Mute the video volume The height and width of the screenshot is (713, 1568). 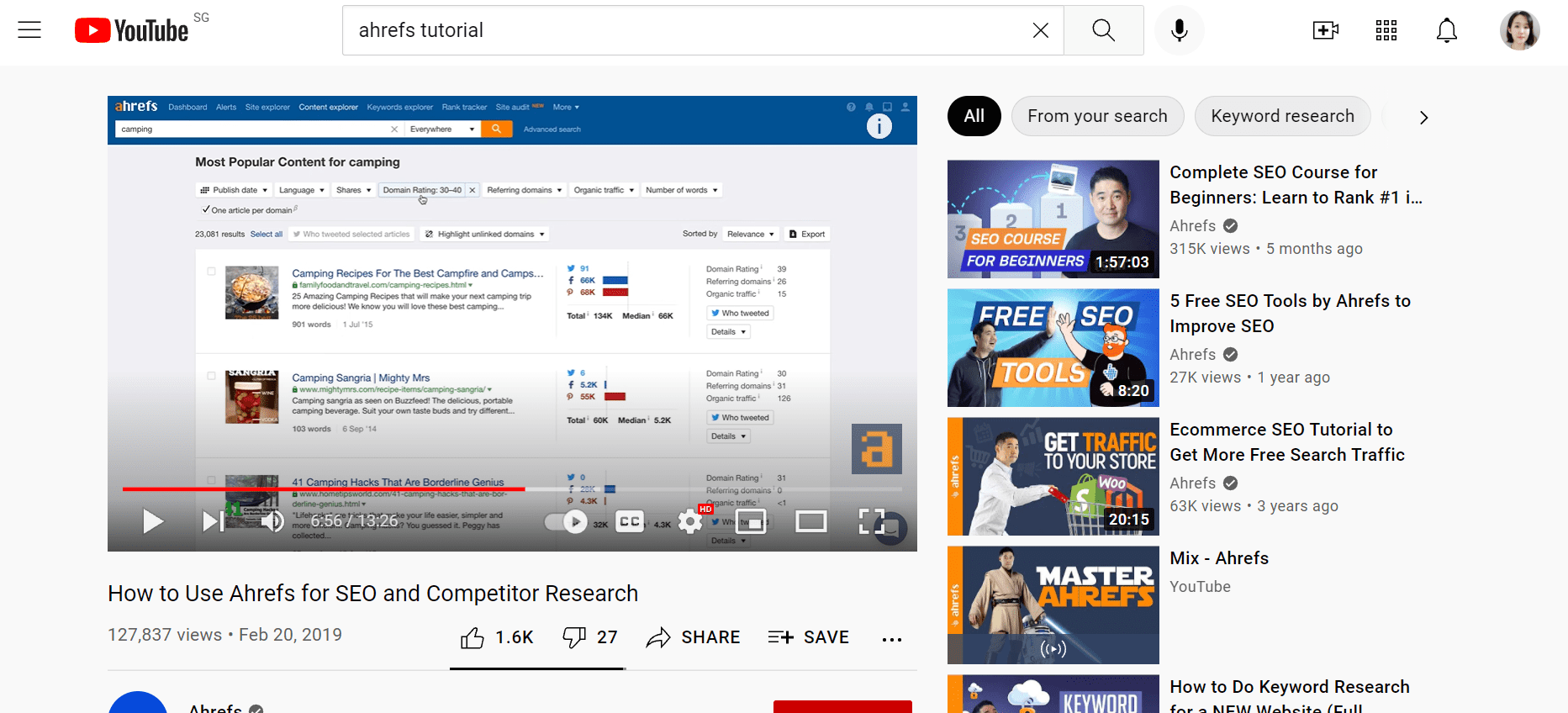(272, 521)
